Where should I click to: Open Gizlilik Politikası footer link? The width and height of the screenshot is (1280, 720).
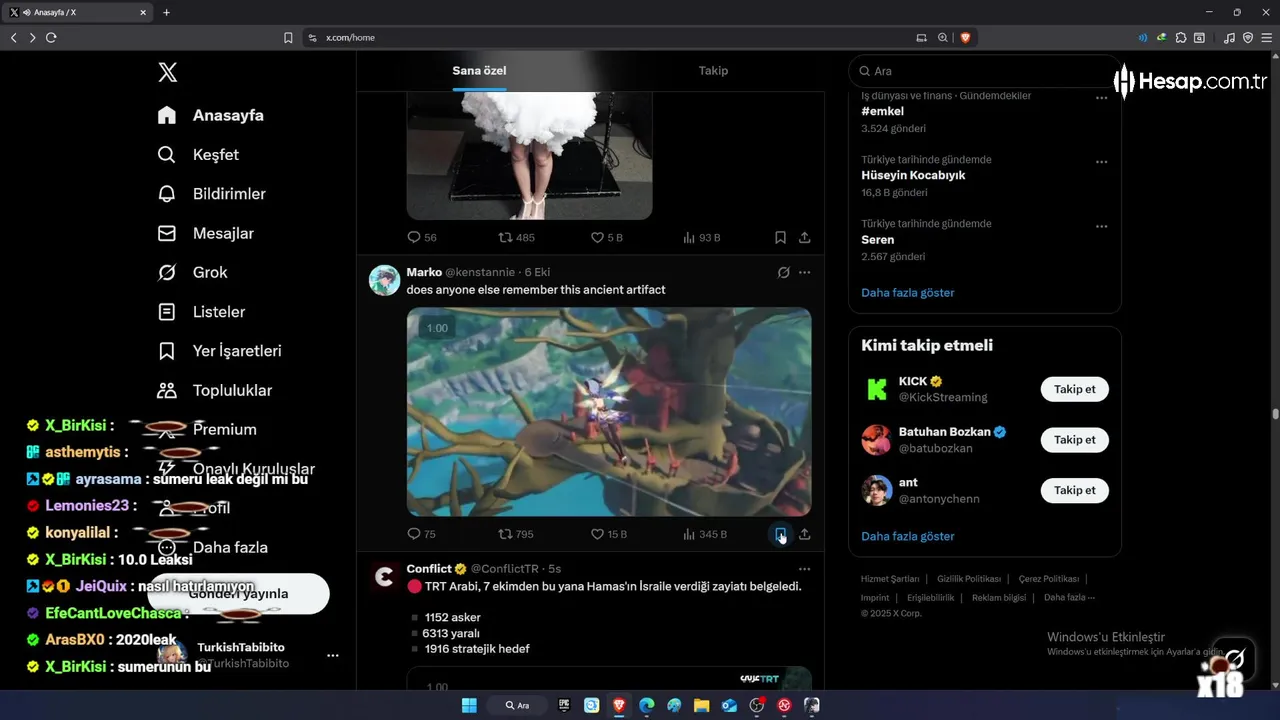coord(969,579)
